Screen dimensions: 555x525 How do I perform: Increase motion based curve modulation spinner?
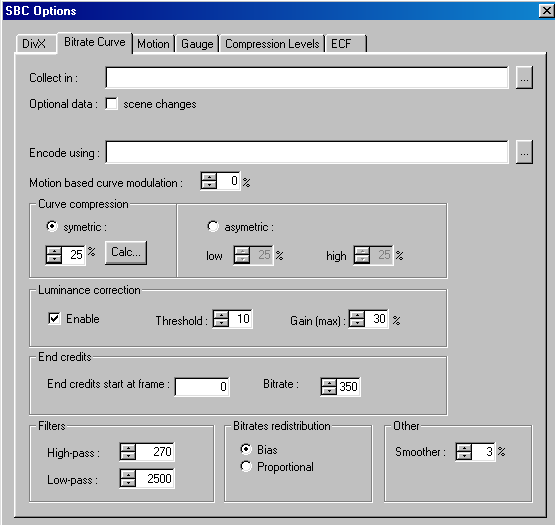(x=209, y=177)
